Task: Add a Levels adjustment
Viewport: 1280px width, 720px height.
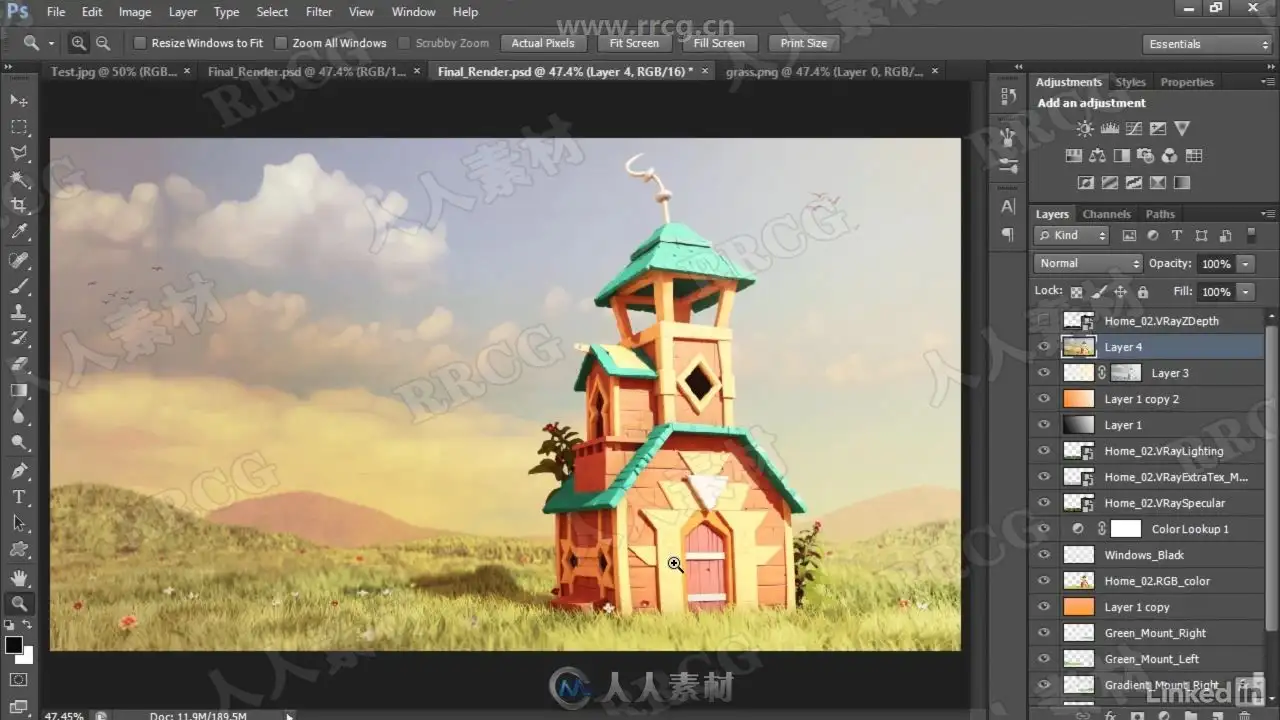Action: tap(1109, 128)
